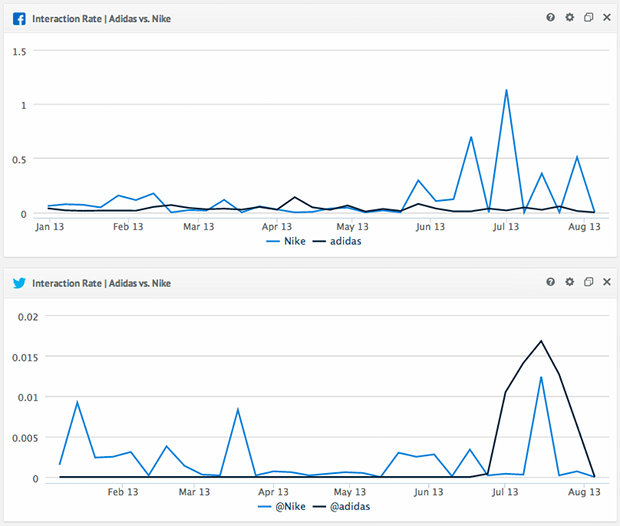Click the Feb 13 axis label on Twitter chart

(x=123, y=492)
